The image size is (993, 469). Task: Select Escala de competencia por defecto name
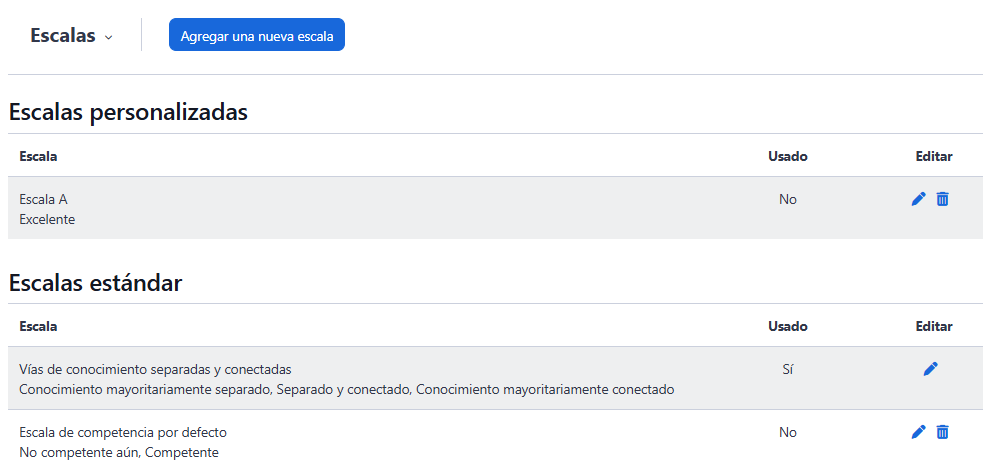click(123, 432)
